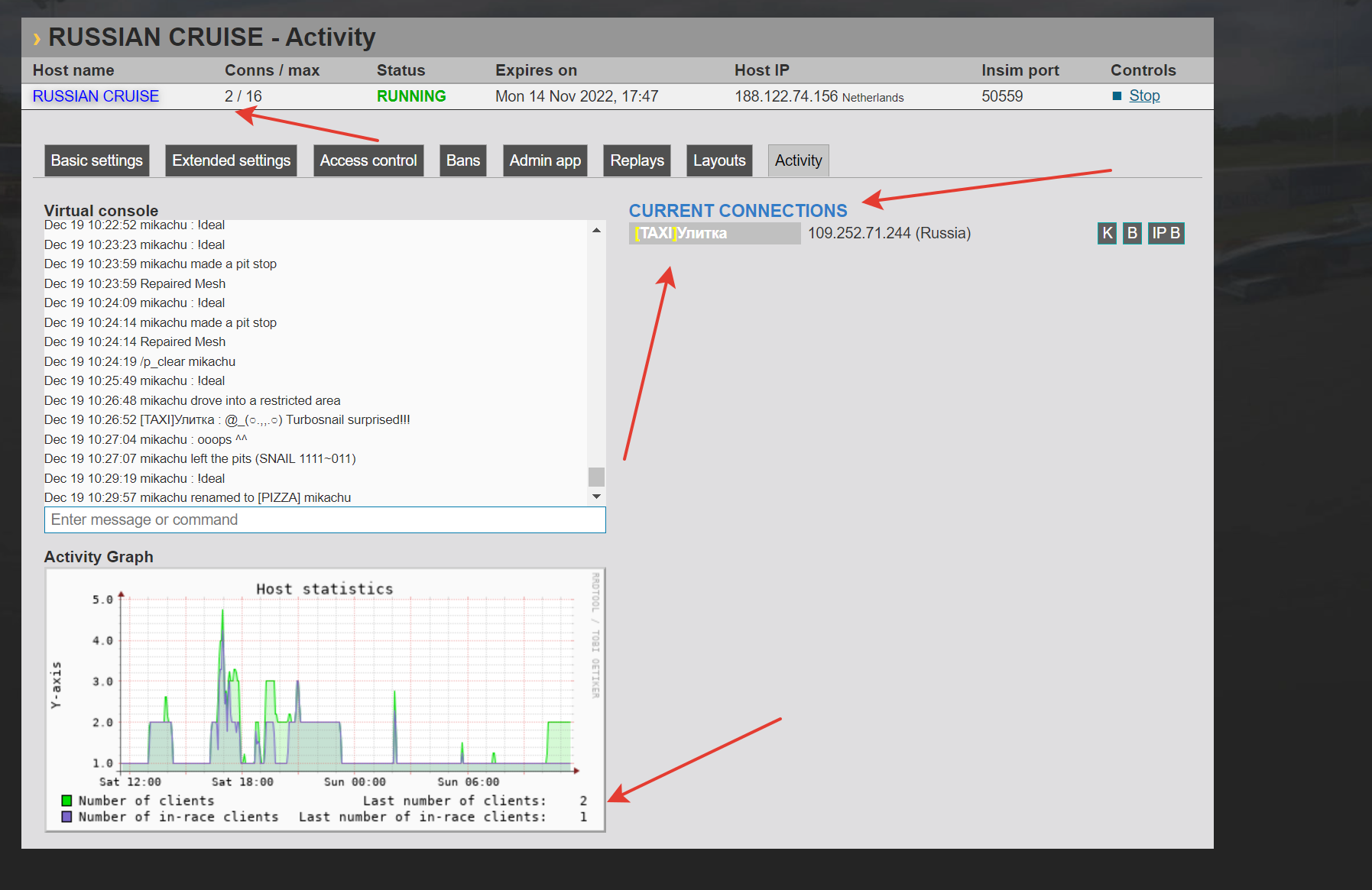
Task: IP-ban the player with IP B button
Action: (1166, 233)
